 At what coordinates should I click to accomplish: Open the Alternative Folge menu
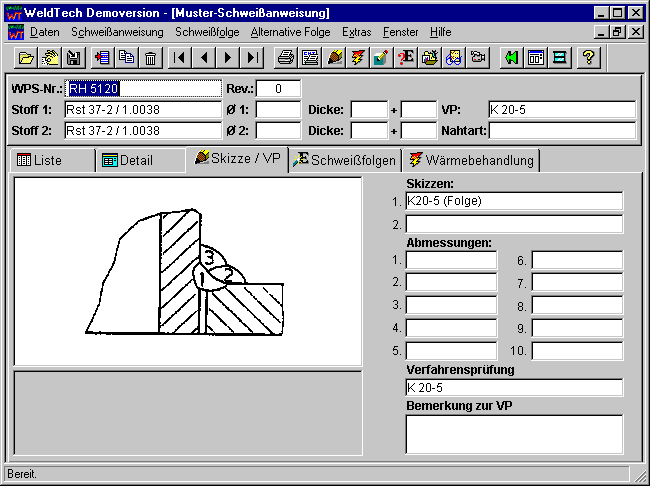tap(290, 32)
